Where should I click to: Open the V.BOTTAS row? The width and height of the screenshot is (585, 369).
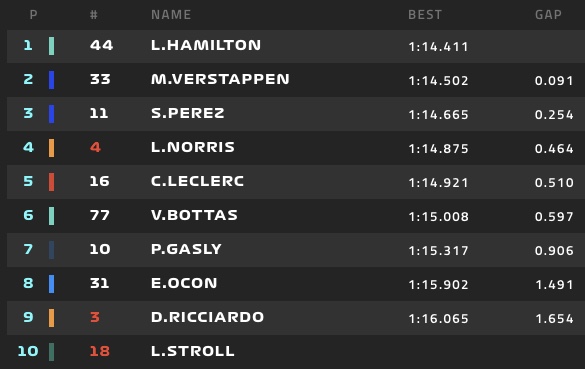pyautogui.click(x=296, y=216)
